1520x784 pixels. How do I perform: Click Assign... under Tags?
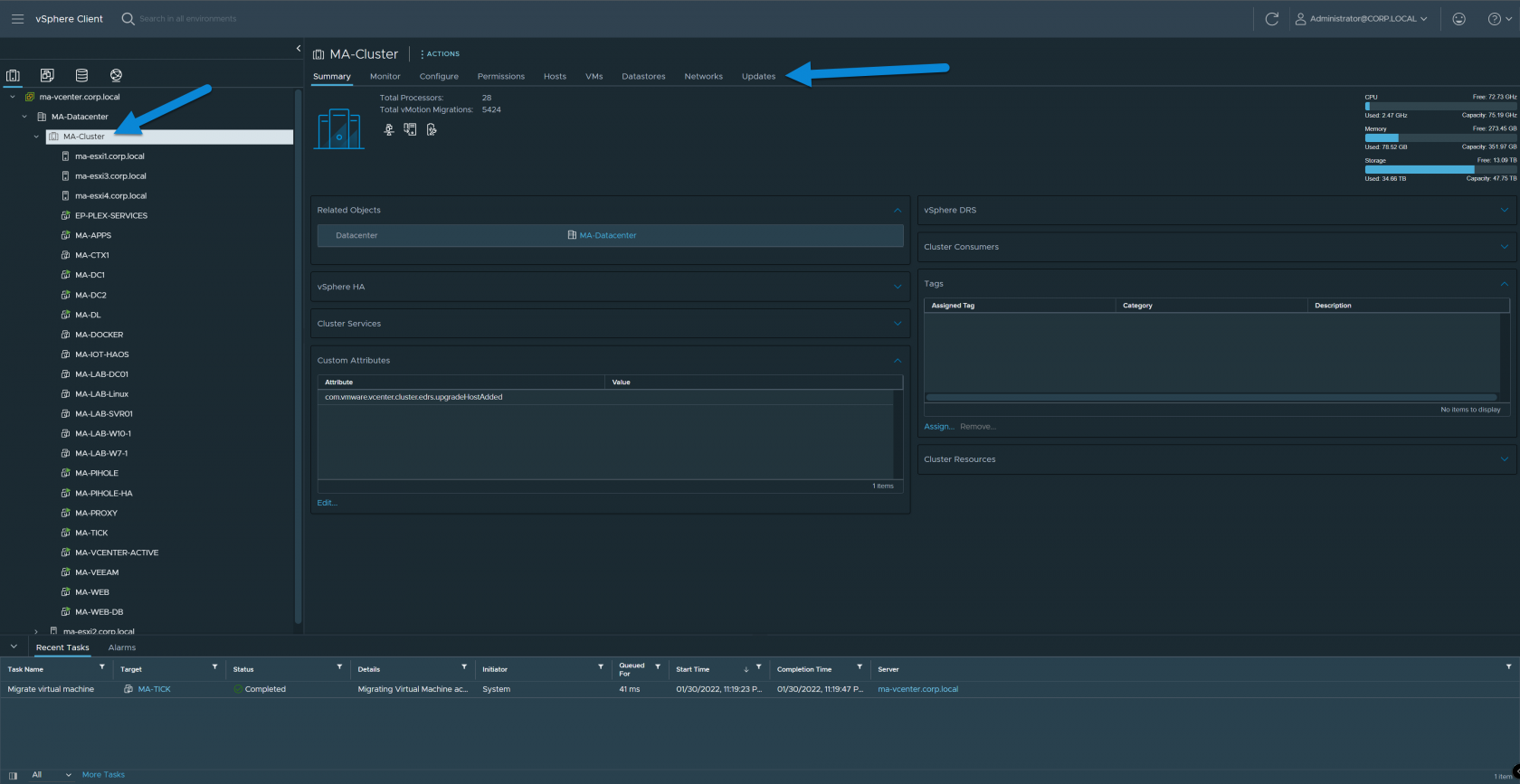pyautogui.click(x=938, y=427)
